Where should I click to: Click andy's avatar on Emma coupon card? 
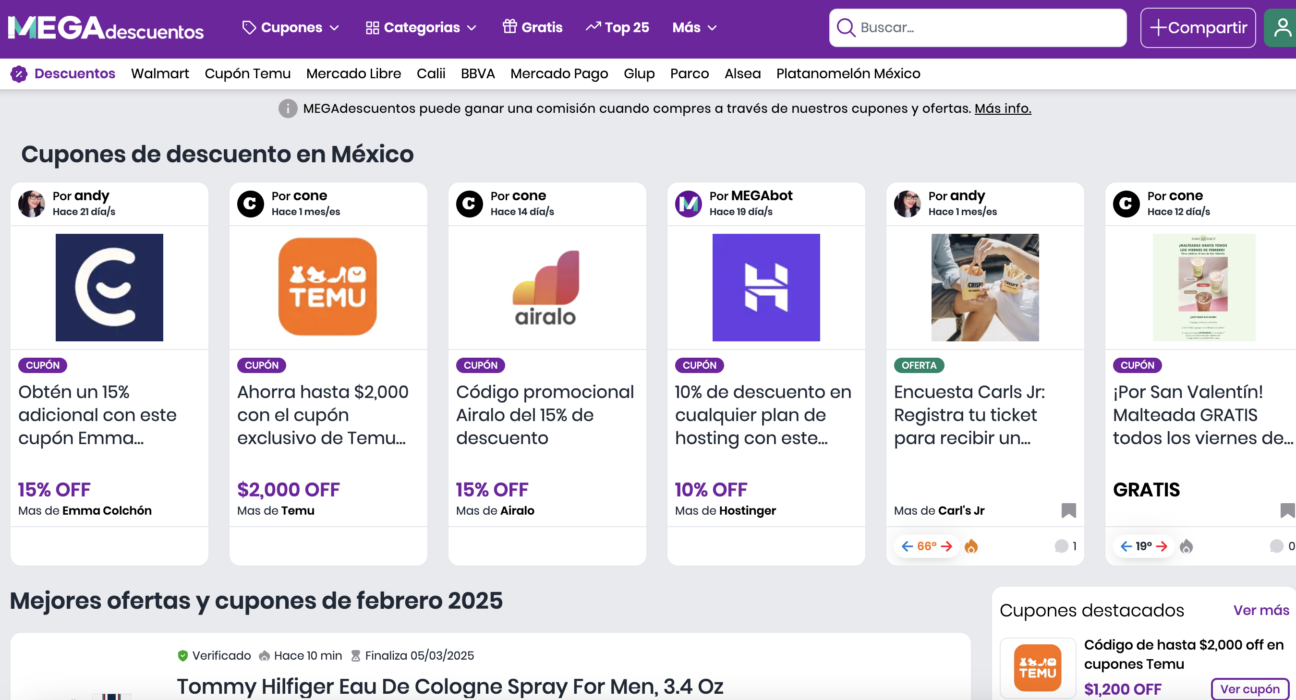point(32,204)
